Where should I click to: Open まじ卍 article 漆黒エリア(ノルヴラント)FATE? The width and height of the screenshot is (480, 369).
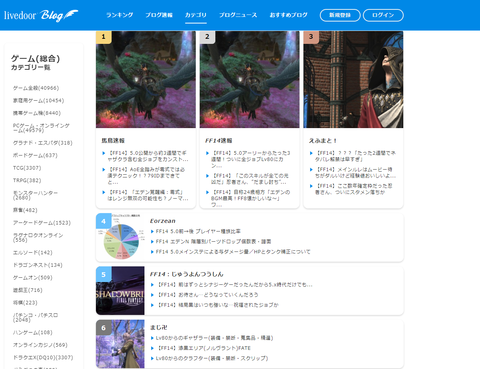tap(204, 348)
